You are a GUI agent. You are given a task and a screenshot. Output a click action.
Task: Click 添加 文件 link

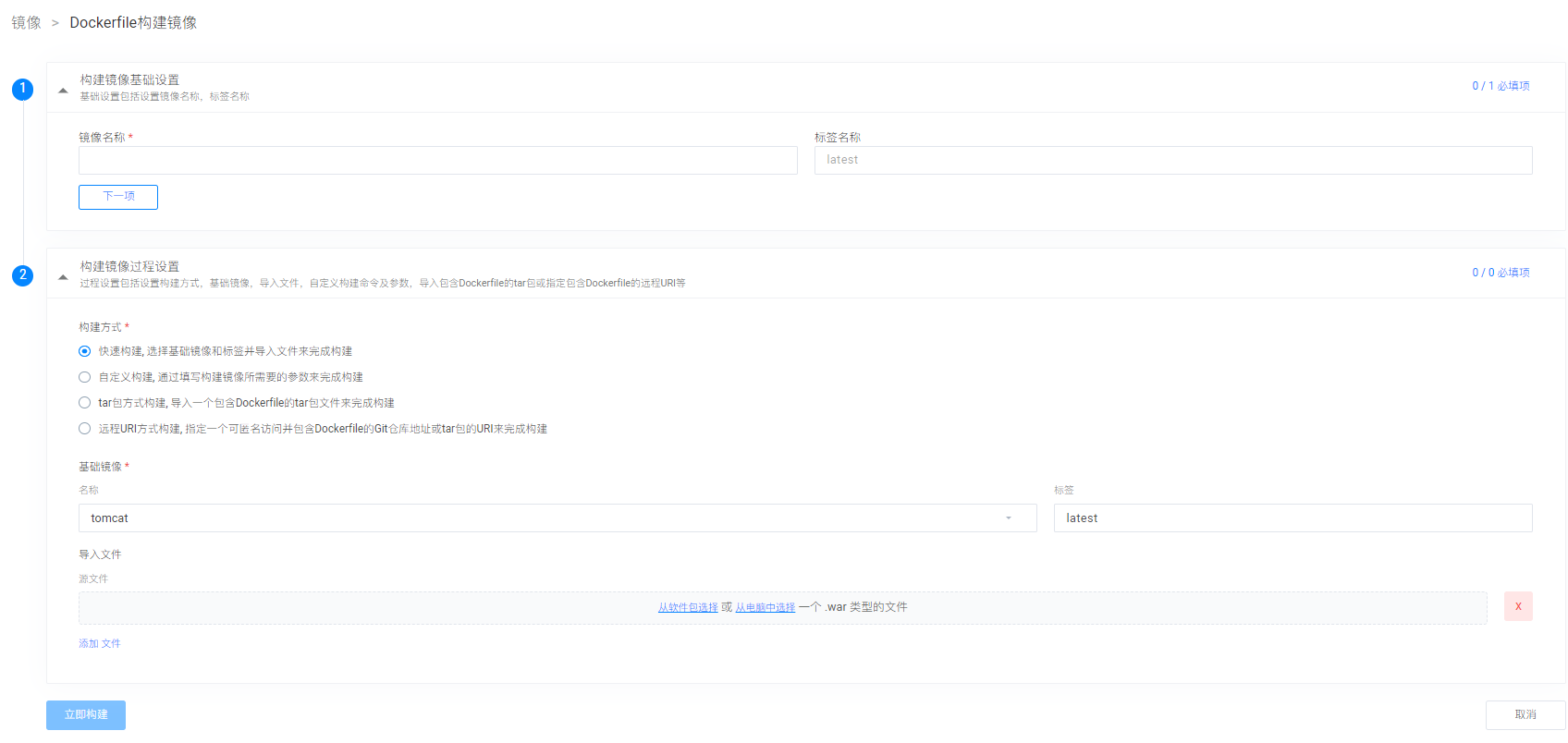(100, 643)
